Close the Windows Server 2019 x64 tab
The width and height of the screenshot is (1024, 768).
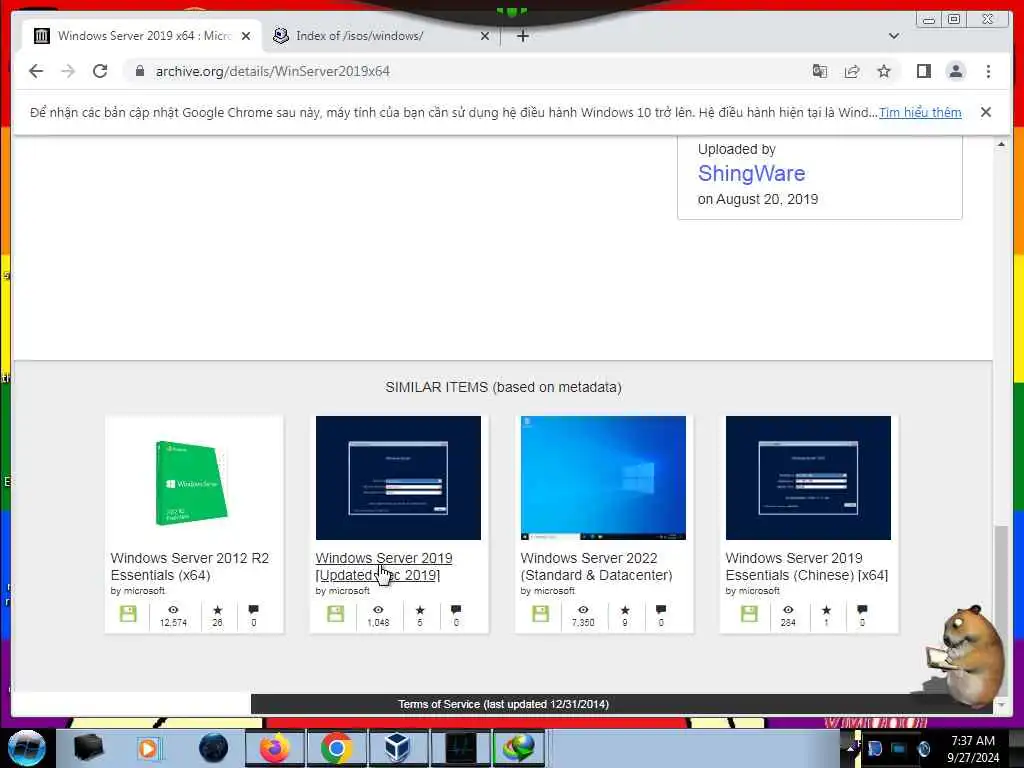(246, 36)
